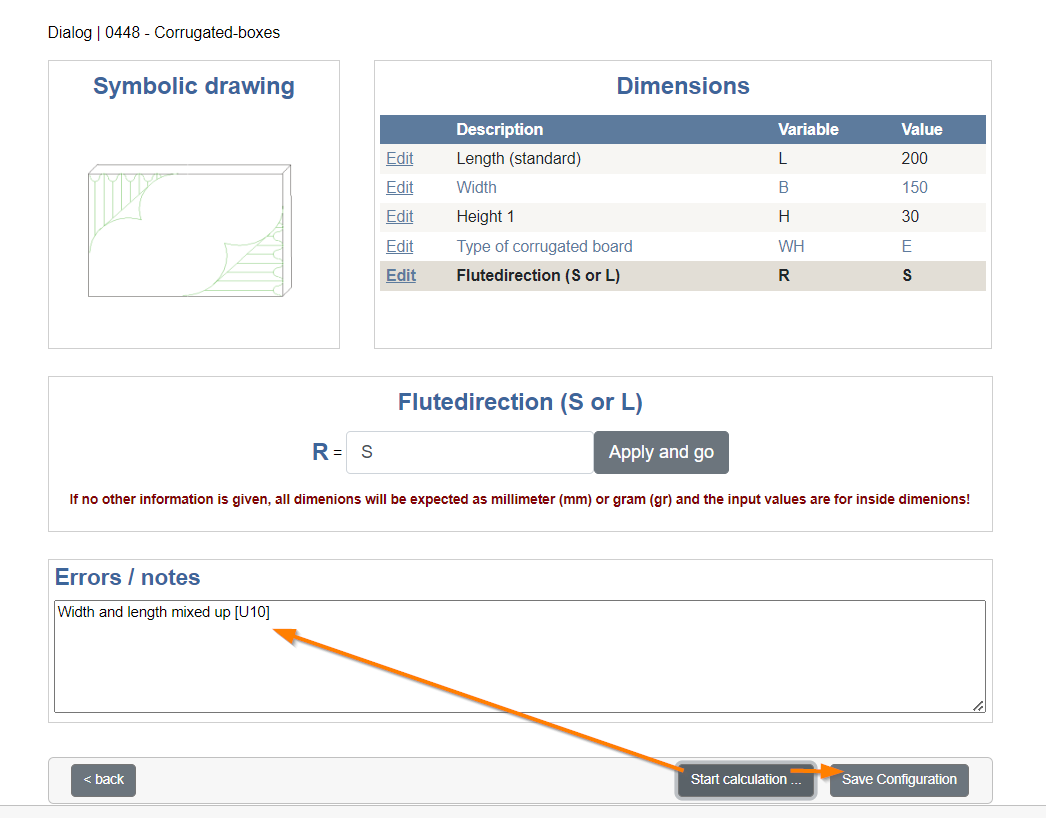
Task: Focus the R value input field
Action: pos(470,452)
